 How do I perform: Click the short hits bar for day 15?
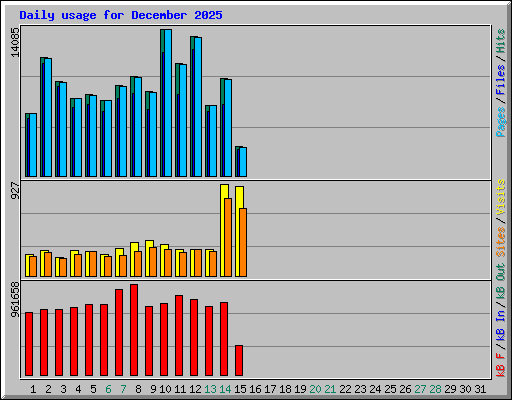(x=241, y=162)
